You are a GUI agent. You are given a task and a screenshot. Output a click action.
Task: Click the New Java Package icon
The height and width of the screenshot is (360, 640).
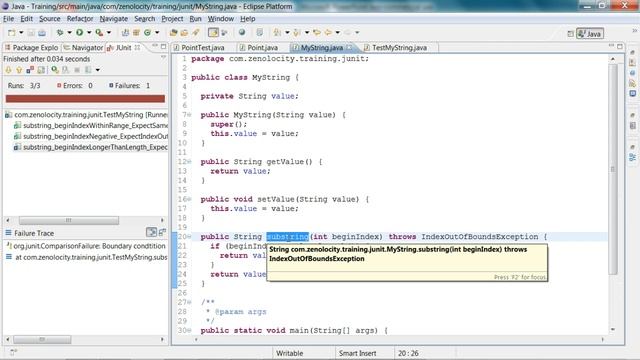[136, 33]
